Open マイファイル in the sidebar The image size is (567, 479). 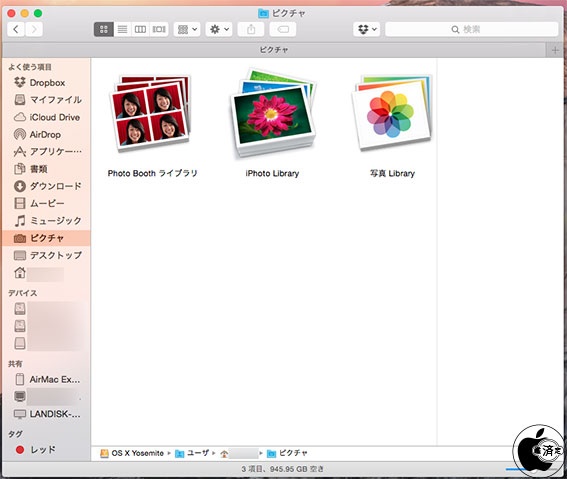click(46, 100)
